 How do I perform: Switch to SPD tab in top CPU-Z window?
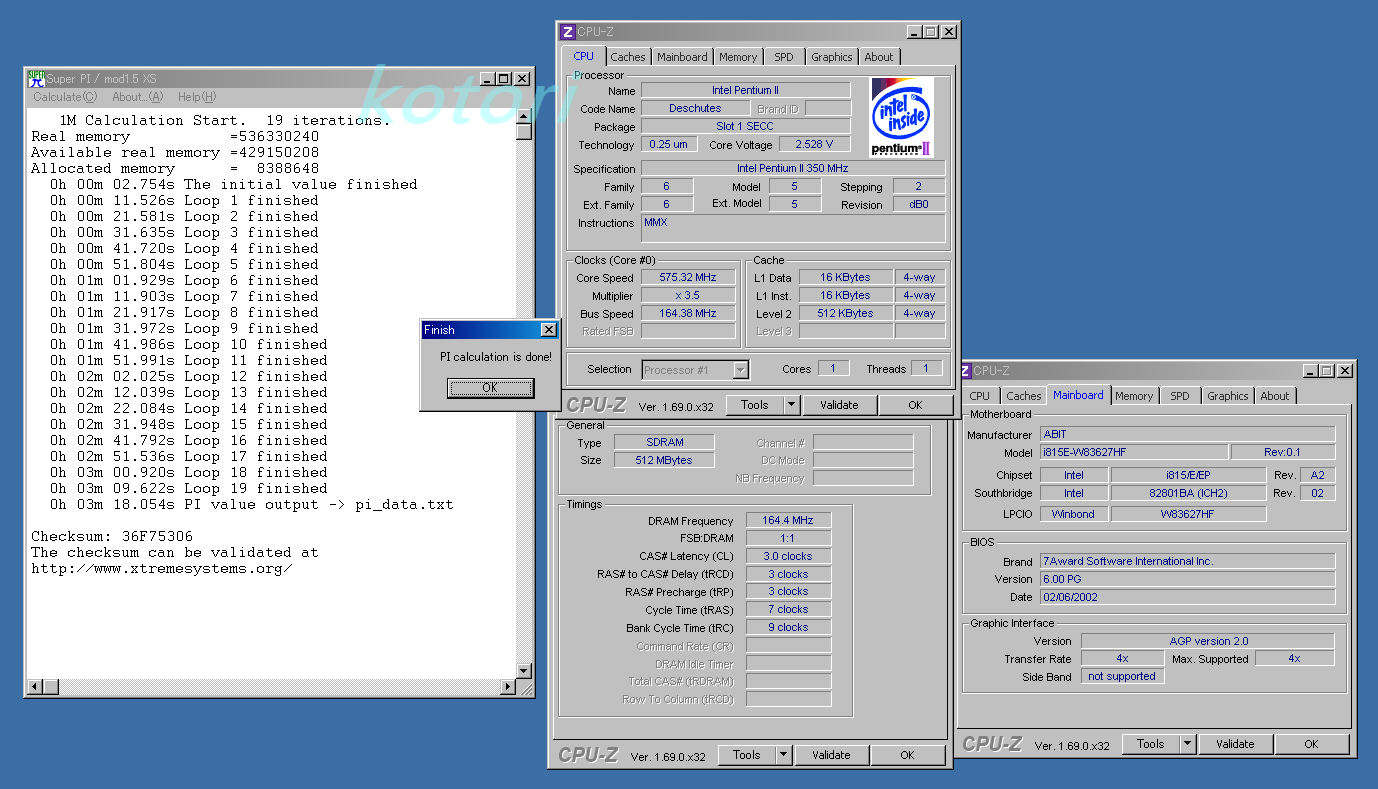pyautogui.click(x=784, y=57)
